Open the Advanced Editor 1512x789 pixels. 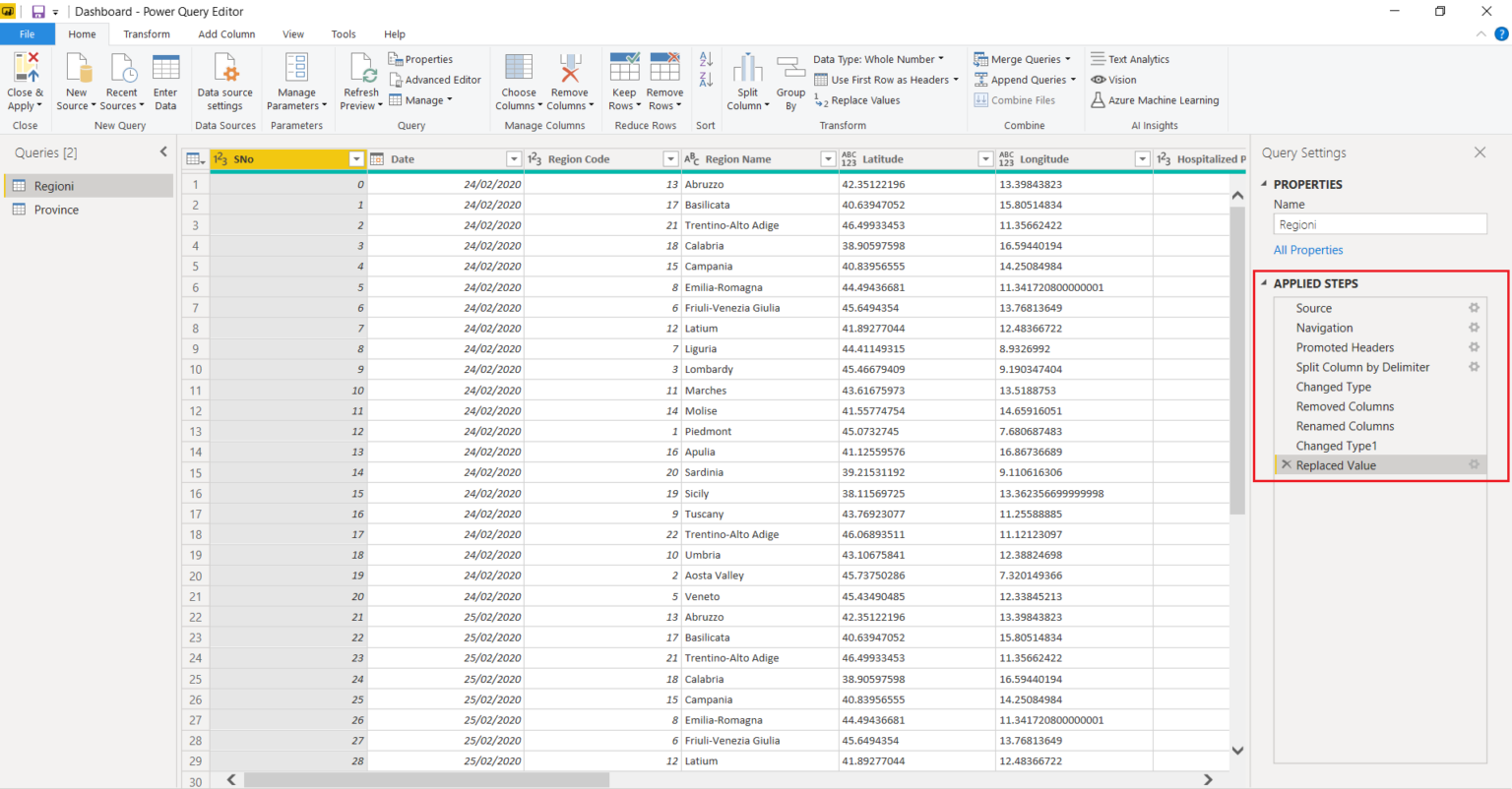(x=434, y=80)
